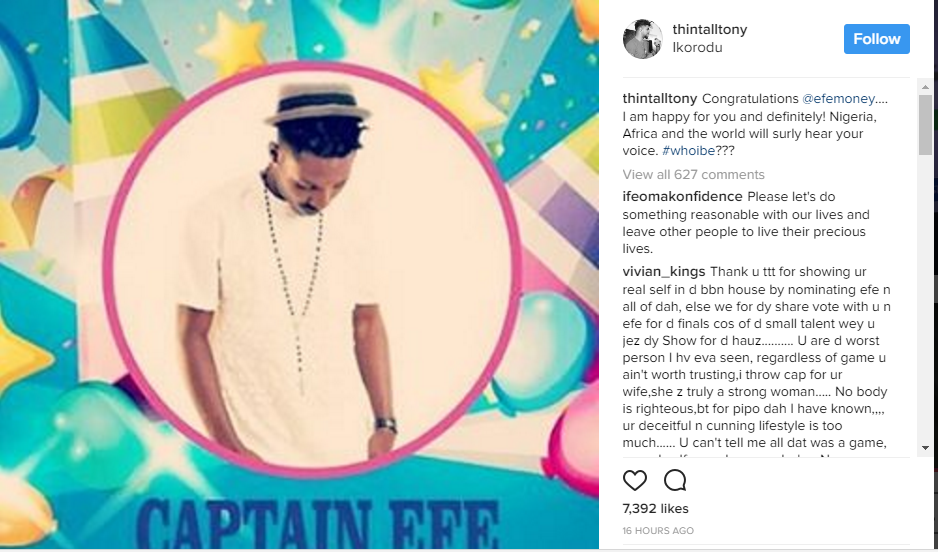
Task: Show the 7,392 likes list
Action: [x=656, y=510]
